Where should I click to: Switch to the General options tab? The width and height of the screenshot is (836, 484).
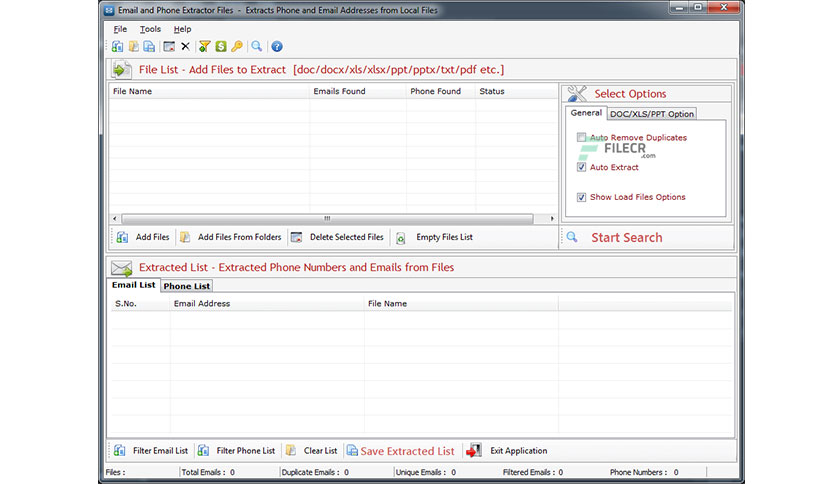coord(586,113)
